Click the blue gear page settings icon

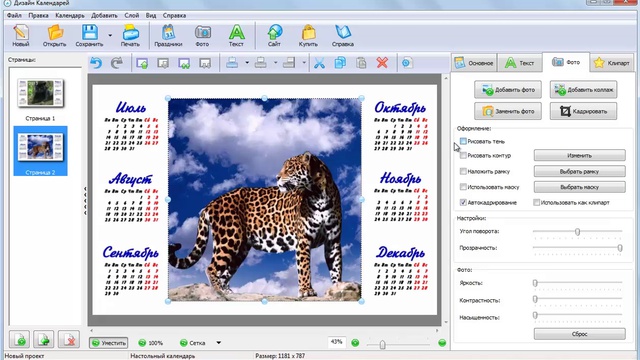407,63
